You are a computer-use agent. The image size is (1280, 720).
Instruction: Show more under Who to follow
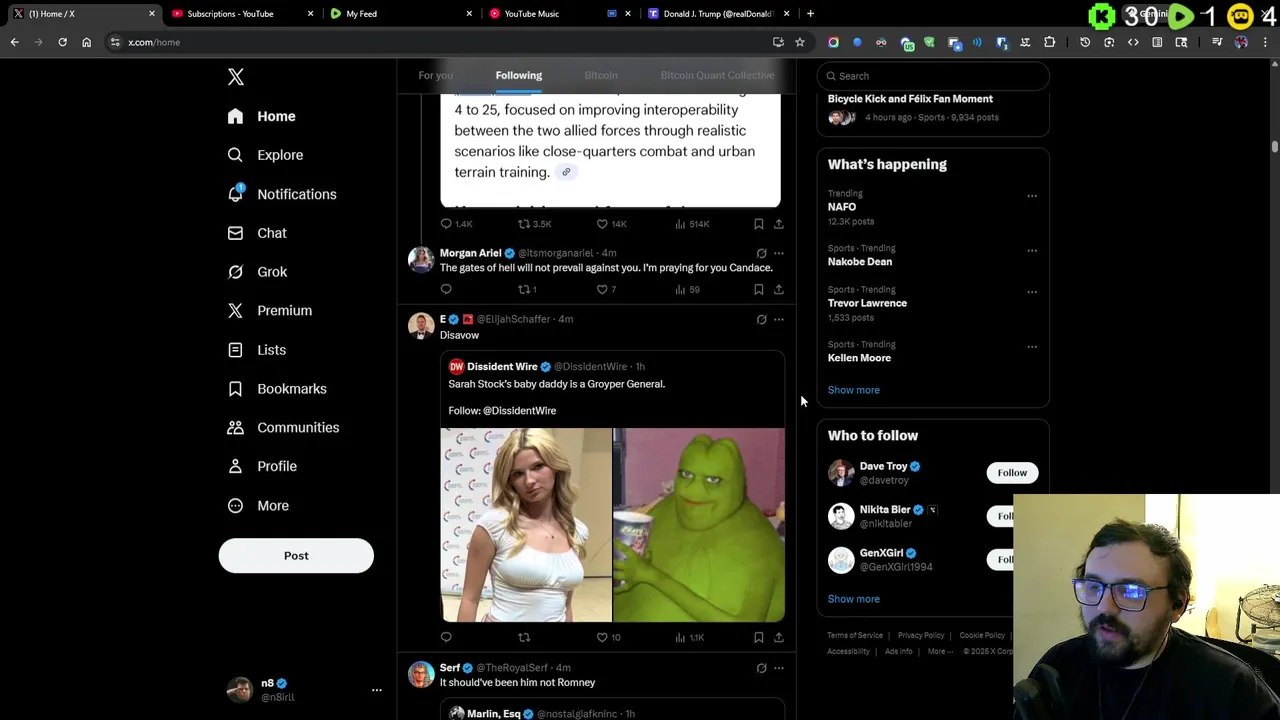point(853,599)
